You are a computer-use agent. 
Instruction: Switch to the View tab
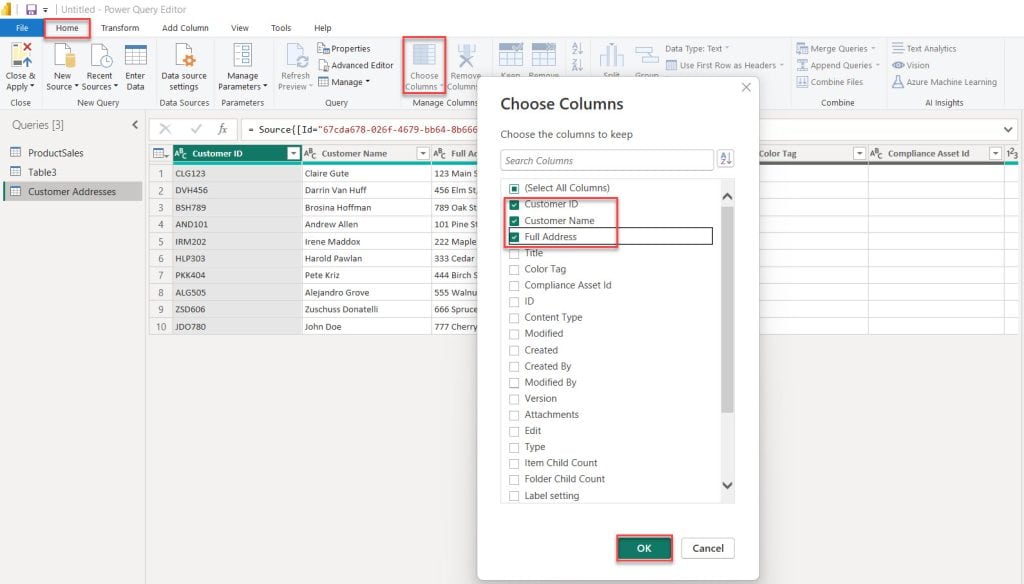(x=240, y=28)
